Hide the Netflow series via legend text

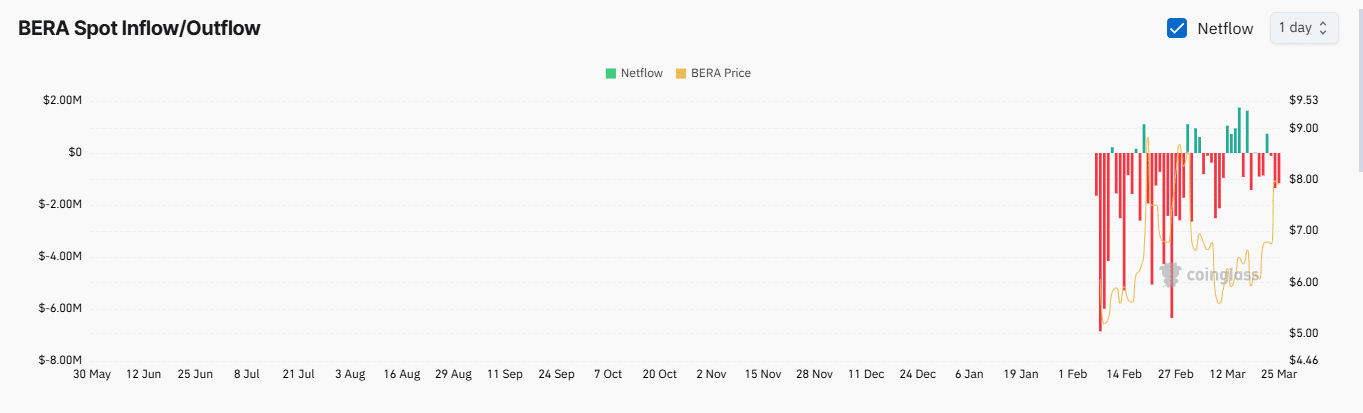(x=641, y=73)
